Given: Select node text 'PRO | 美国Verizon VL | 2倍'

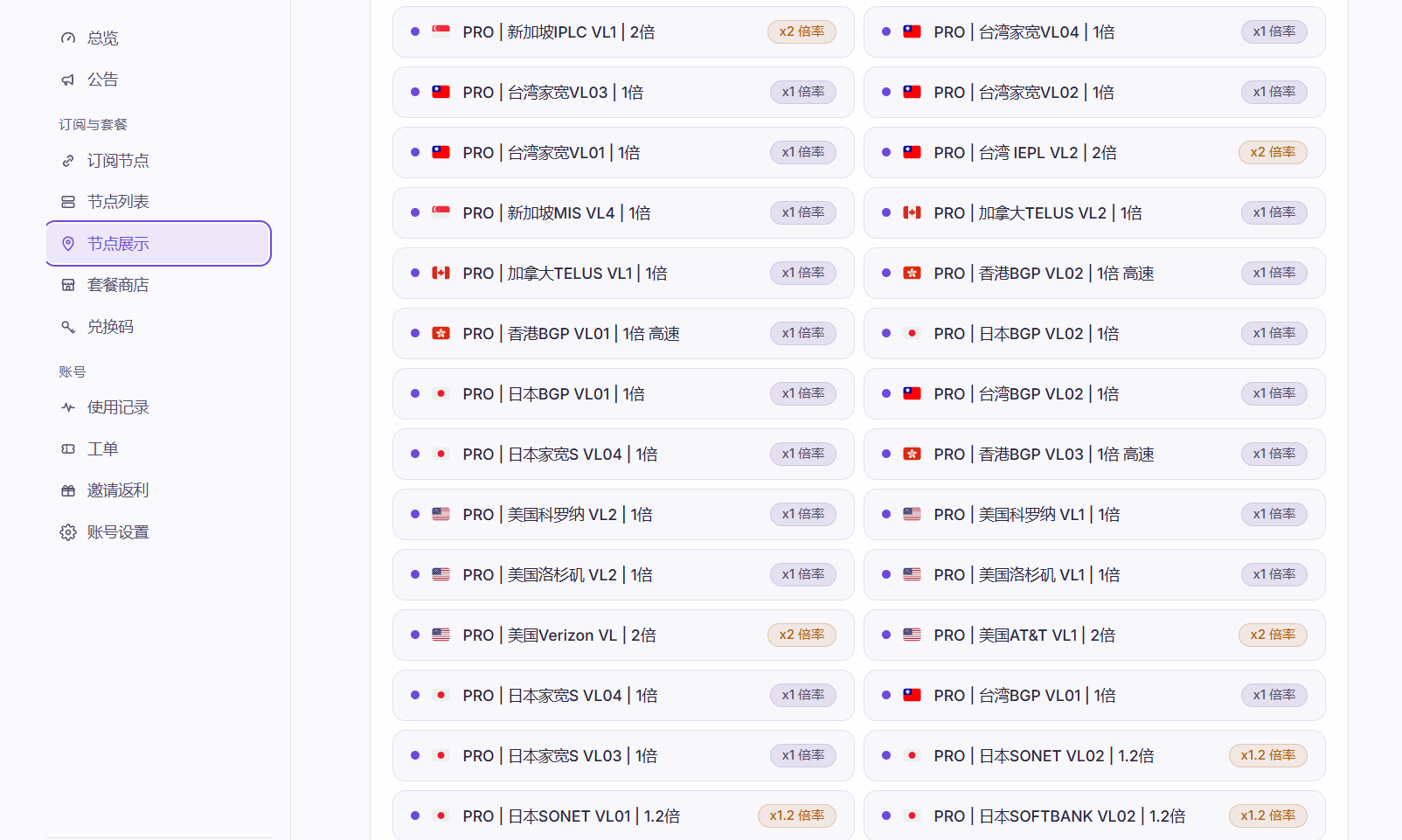Looking at the screenshot, I should pos(559,635).
